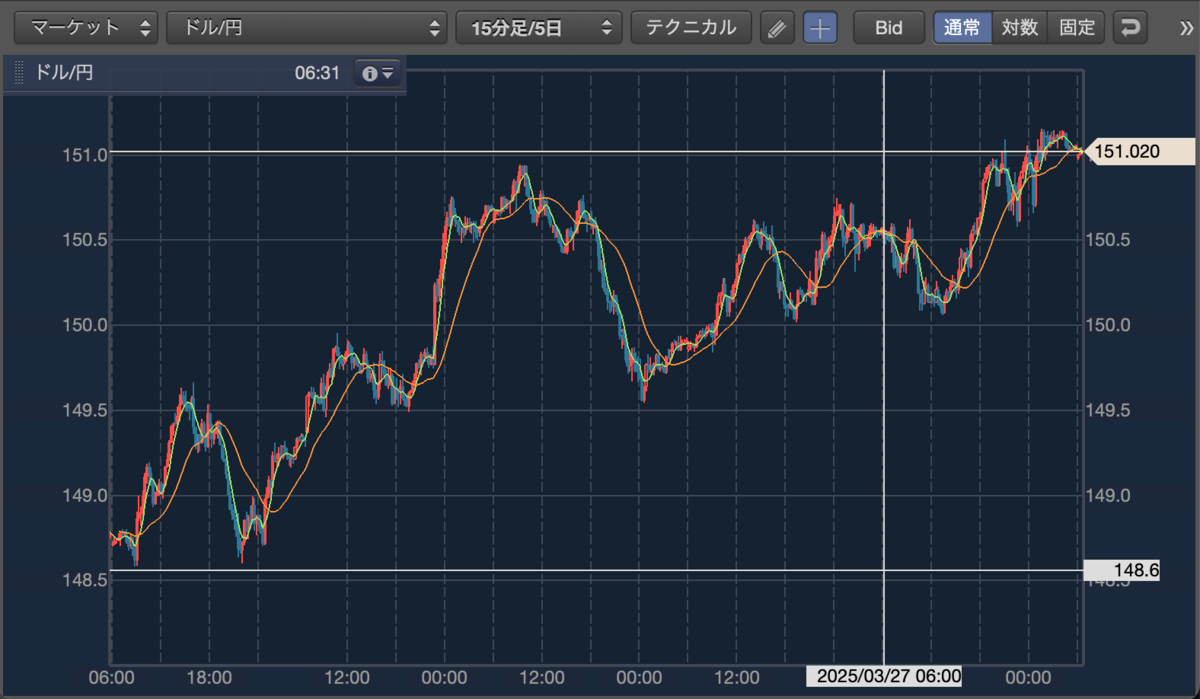Grab the ドル/円 panel drag handle
Viewport: 1200px width, 699px height.
(x=19, y=73)
